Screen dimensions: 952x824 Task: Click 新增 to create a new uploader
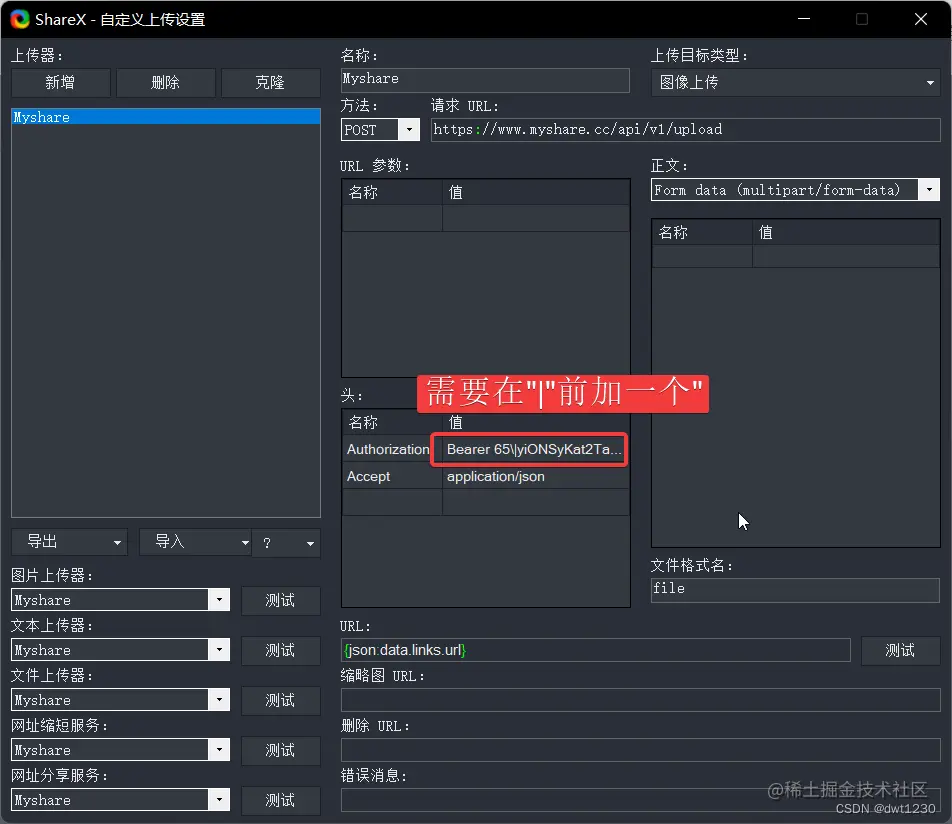[x=59, y=82]
